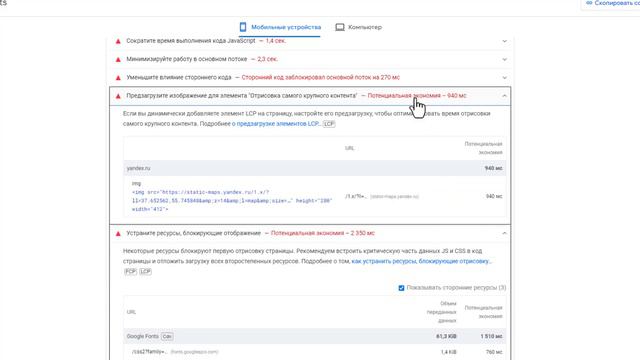640x360 pixels.
Task: Click 1,4 сек. value in JavaScript audit
Action: pyautogui.click(x=276, y=41)
